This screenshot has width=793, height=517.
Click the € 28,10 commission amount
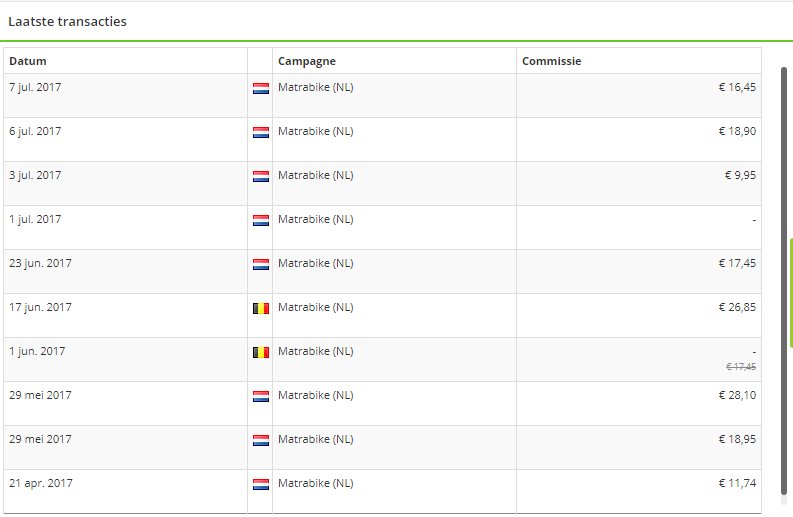click(x=737, y=395)
